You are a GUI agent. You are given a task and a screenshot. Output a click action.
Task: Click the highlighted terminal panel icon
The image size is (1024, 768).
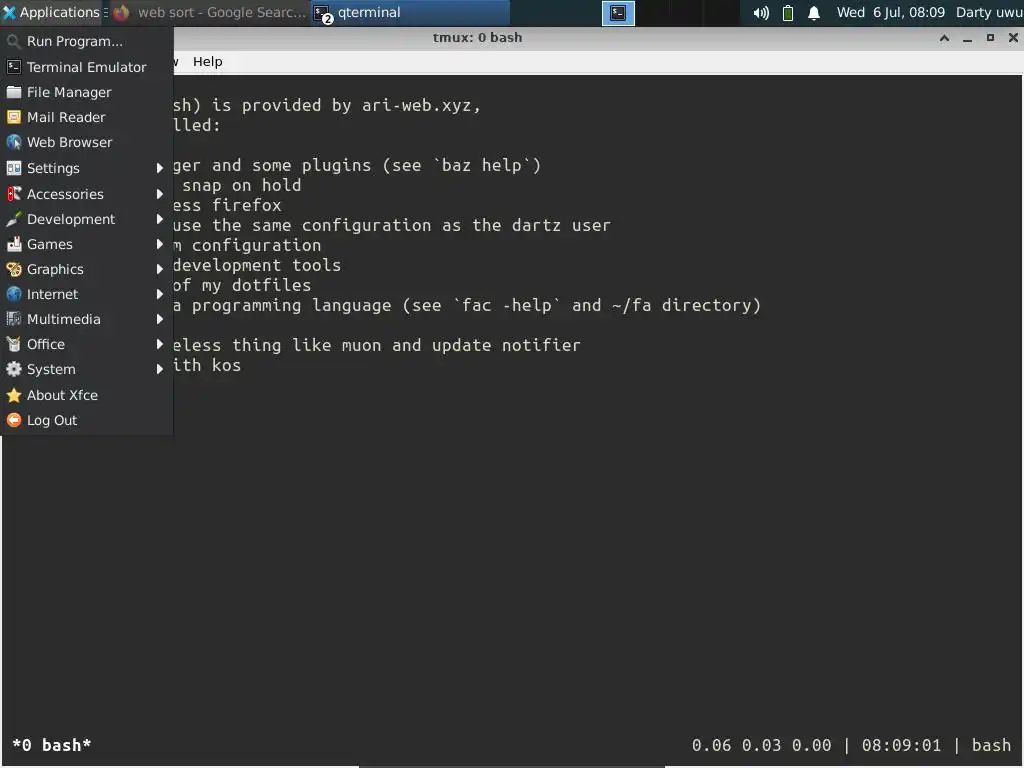618,13
